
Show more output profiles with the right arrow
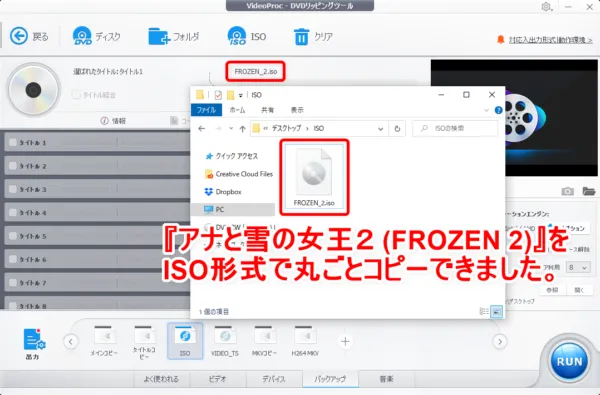click(500, 341)
